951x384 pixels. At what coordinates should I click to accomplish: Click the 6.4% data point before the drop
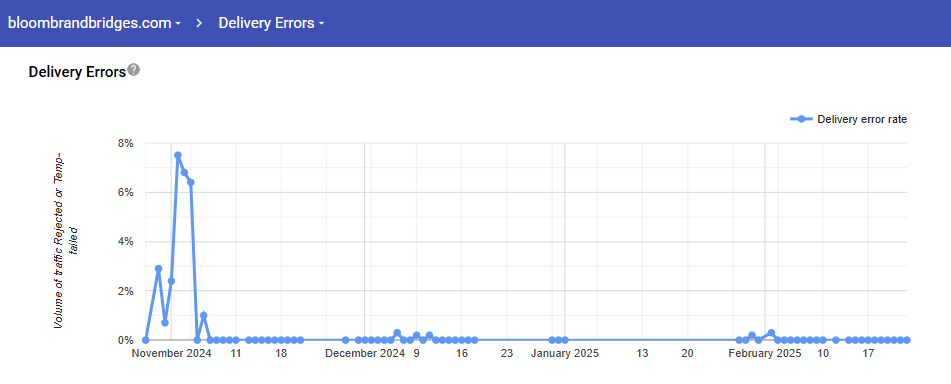(x=190, y=182)
